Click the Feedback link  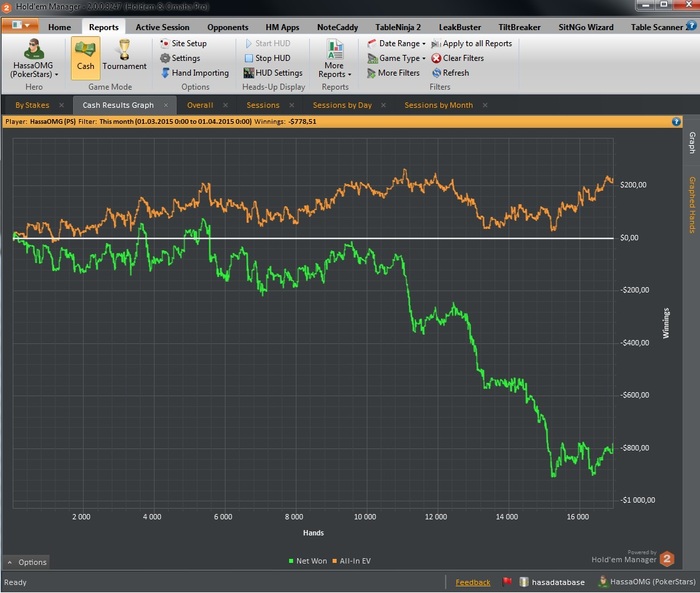tap(473, 582)
